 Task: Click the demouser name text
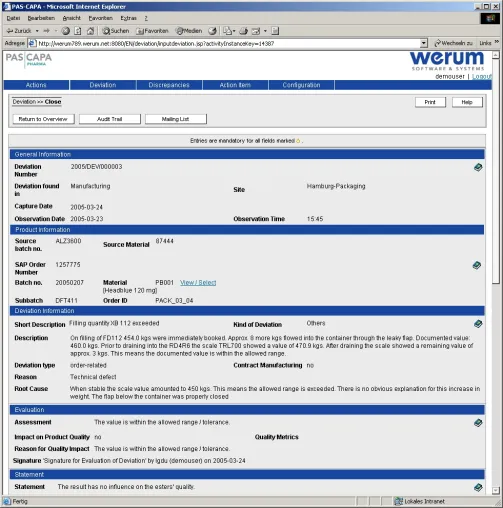450,76
